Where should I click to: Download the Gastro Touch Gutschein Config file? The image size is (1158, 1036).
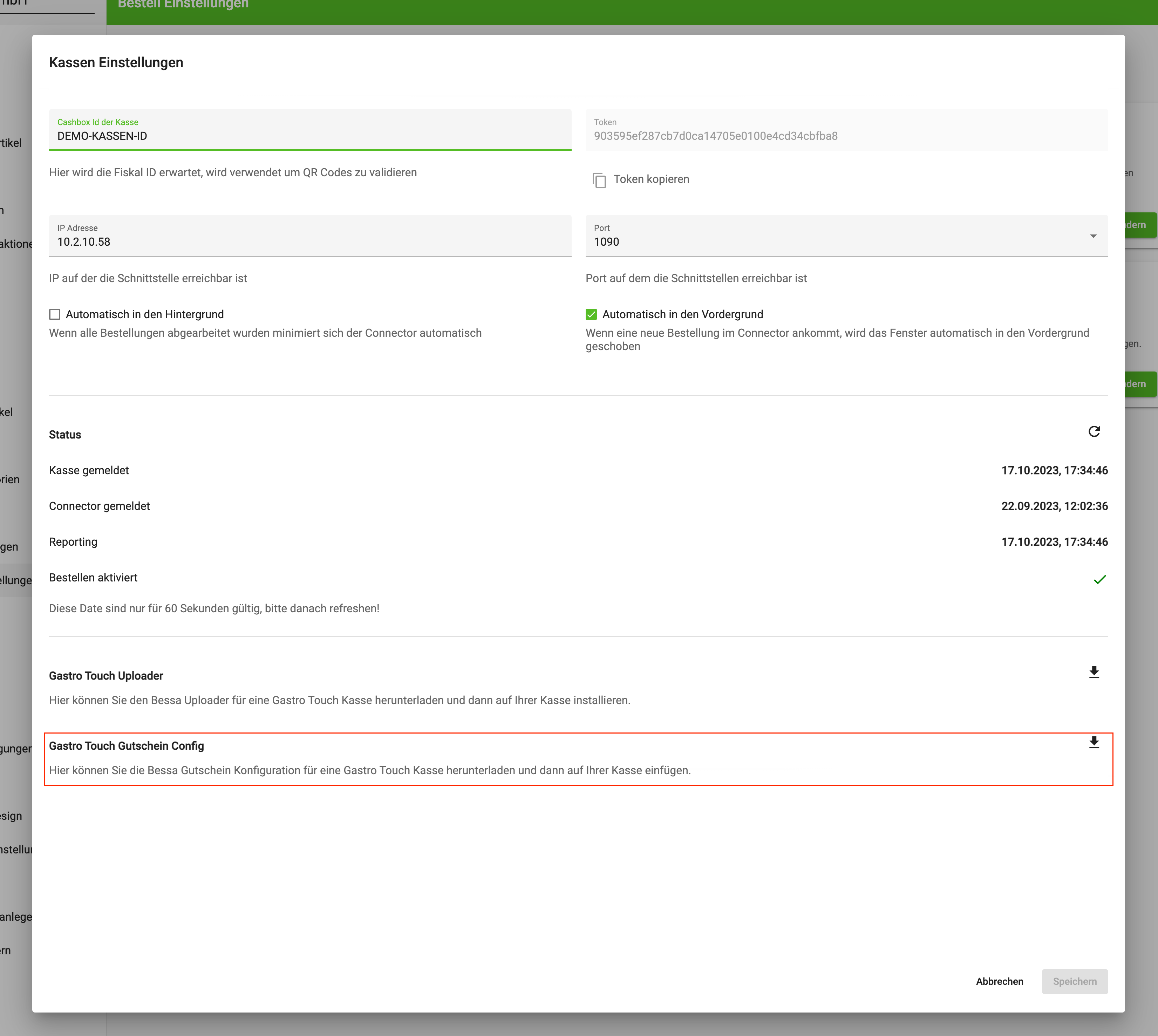point(1094,743)
